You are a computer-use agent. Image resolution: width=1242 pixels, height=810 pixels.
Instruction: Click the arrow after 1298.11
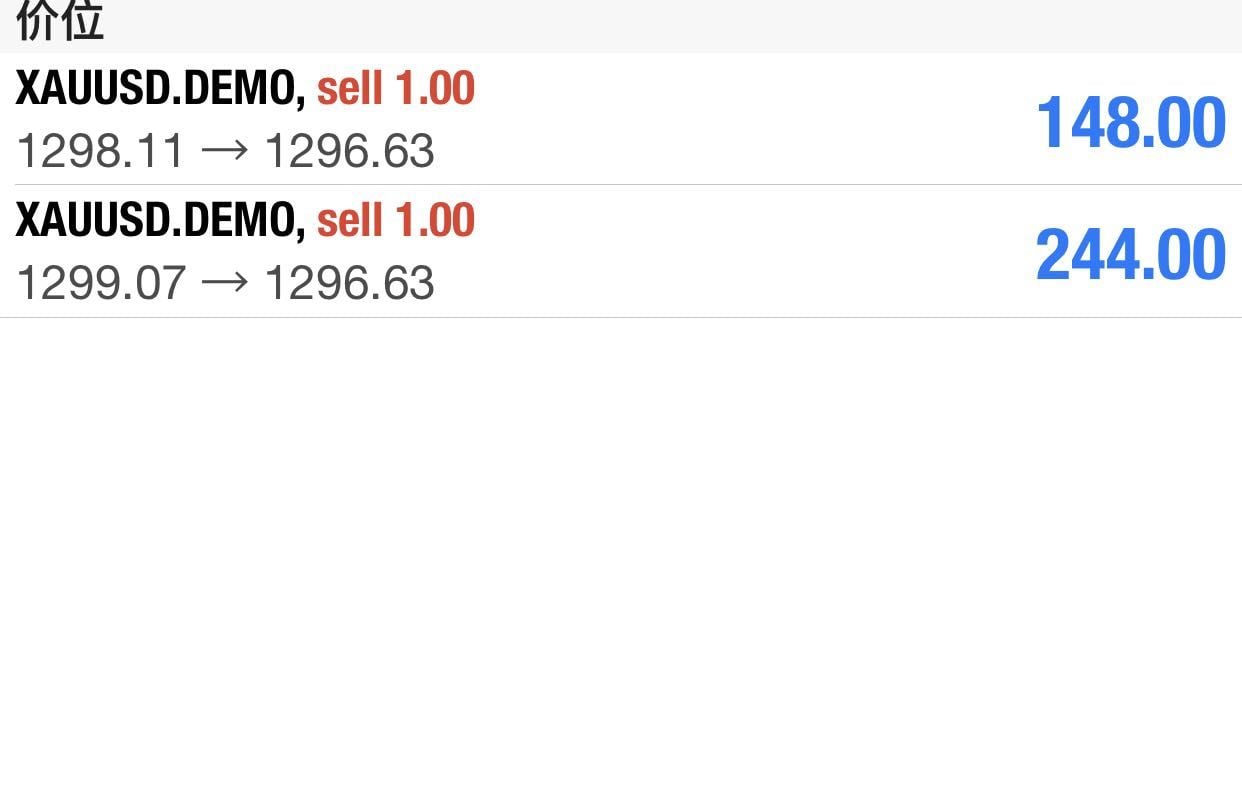[224, 152]
